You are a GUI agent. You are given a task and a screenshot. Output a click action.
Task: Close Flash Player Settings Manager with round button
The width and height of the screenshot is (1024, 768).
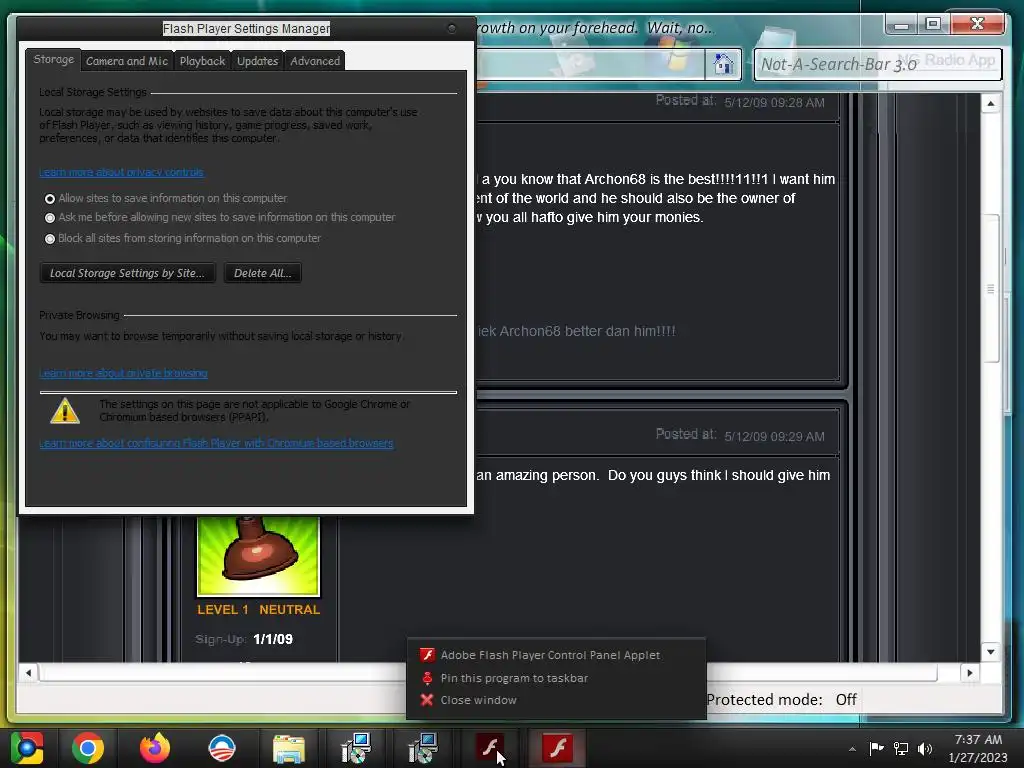[x=451, y=28]
